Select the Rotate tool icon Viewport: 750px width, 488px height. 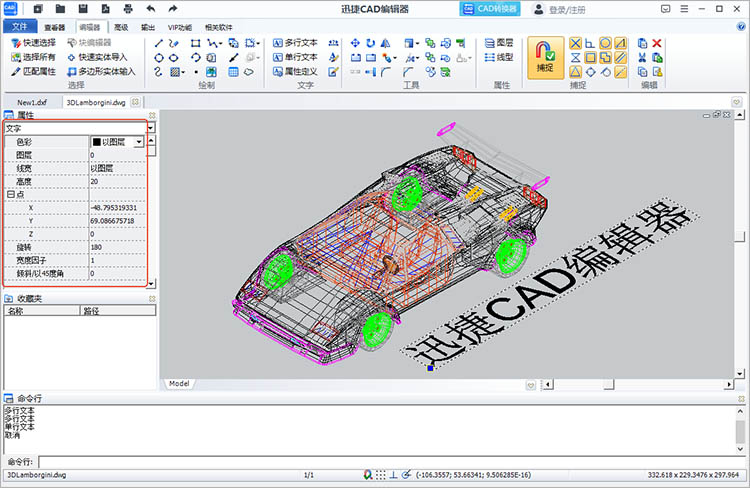(371, 44)
